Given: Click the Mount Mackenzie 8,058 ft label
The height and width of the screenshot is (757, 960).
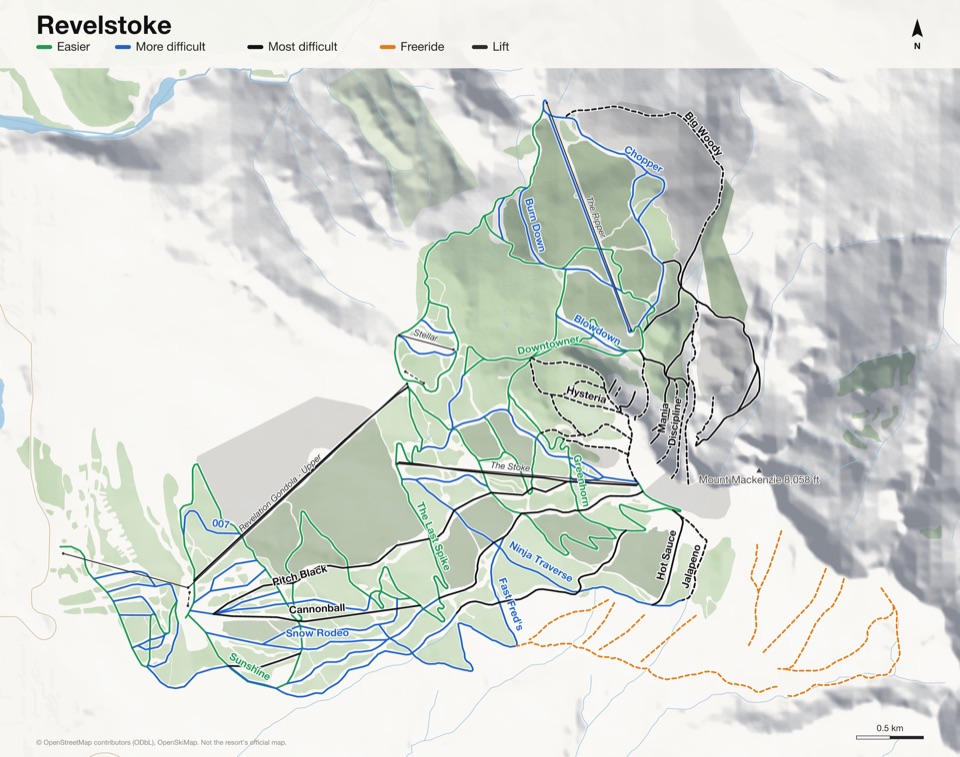Looking at the screenshot, I should pyautogui.click(x=759, y=480).
